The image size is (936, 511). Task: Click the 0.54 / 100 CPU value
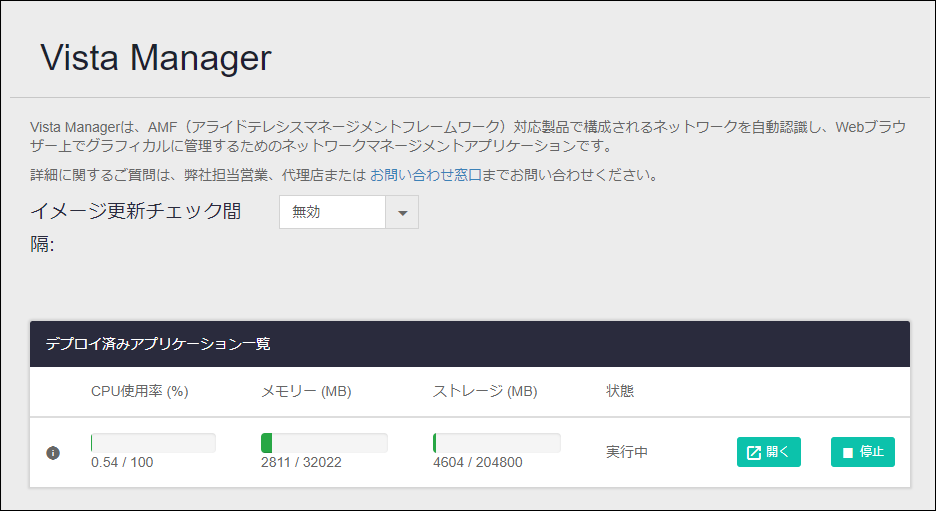(122, 462)
